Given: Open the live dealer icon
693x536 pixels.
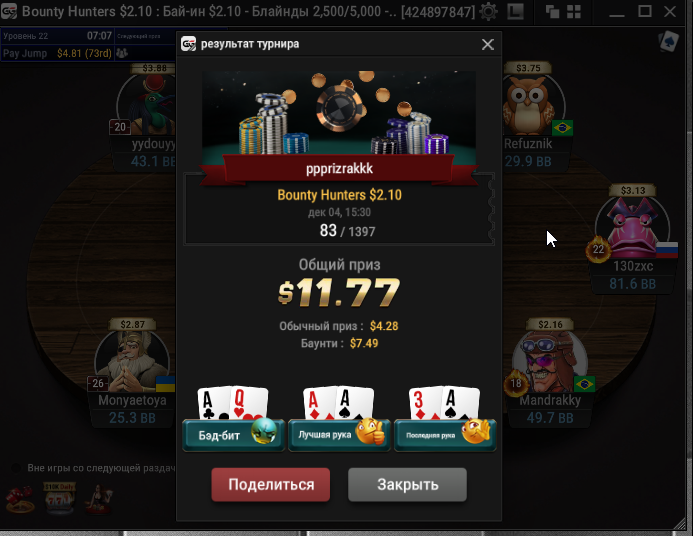Looking at the screenshot, I should tap(99, 499).
